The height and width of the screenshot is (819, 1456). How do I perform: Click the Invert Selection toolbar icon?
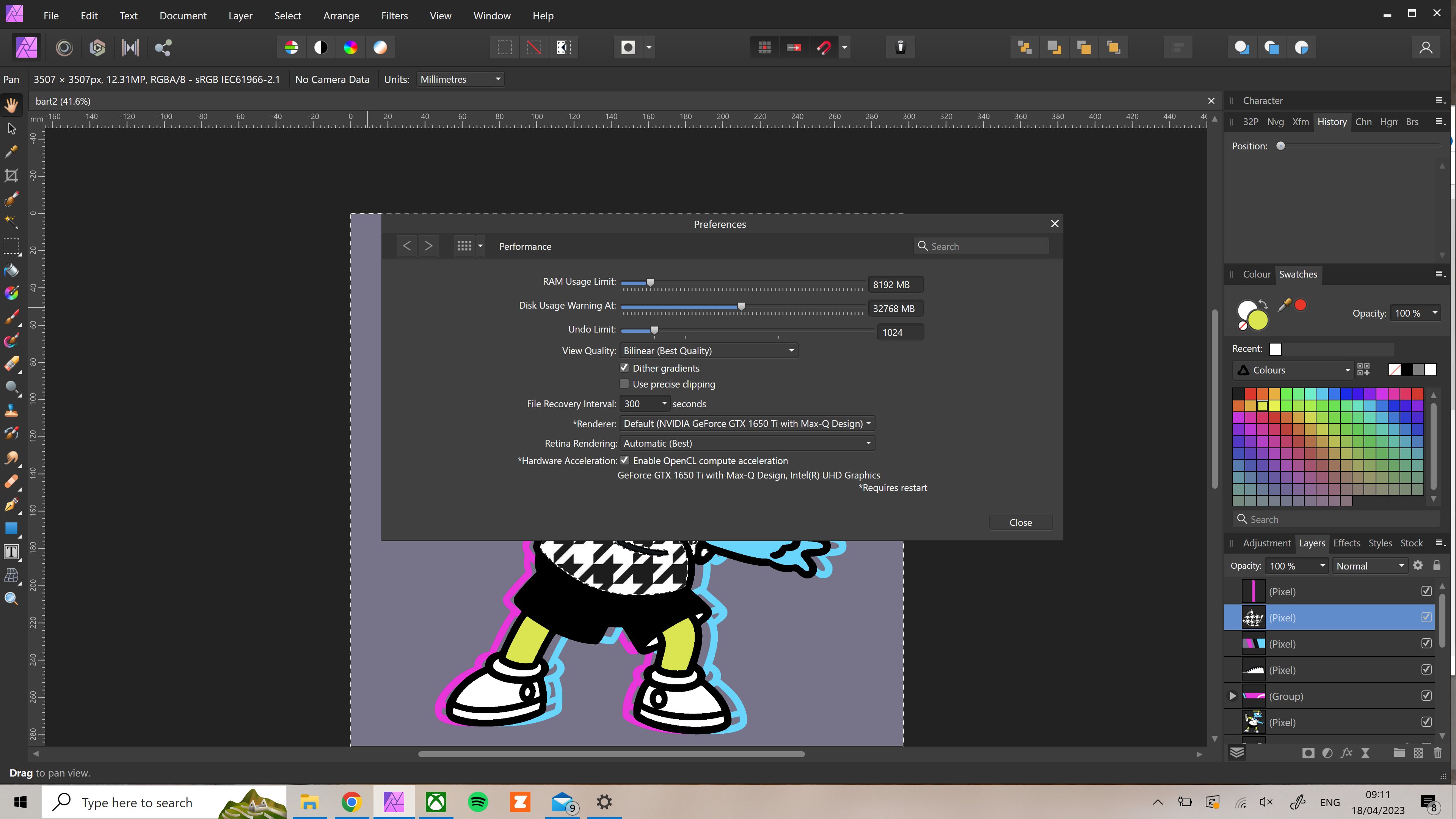[x=563, y=47]
